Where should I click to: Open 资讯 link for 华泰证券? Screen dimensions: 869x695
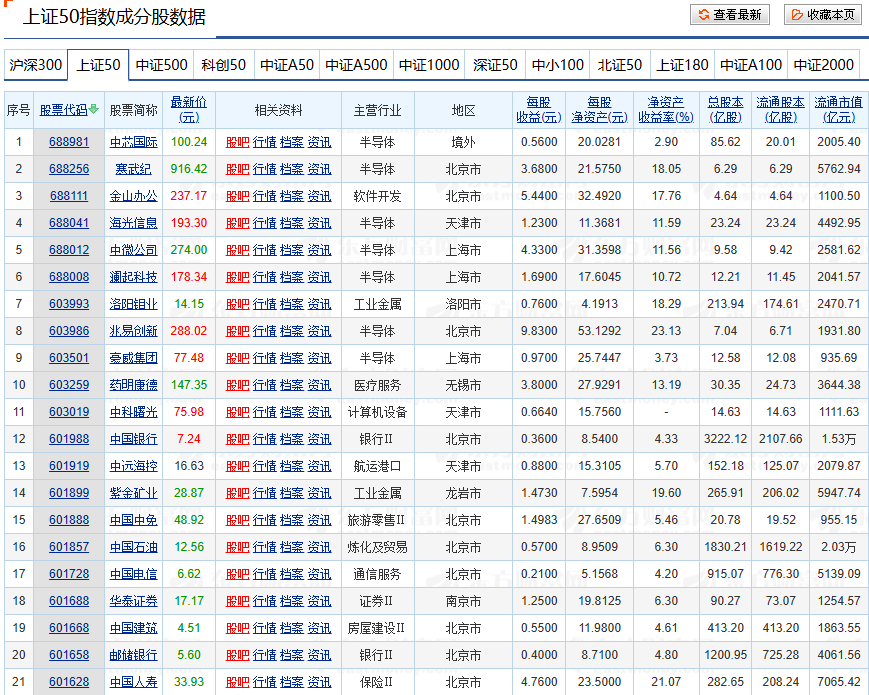click(319, 601)
